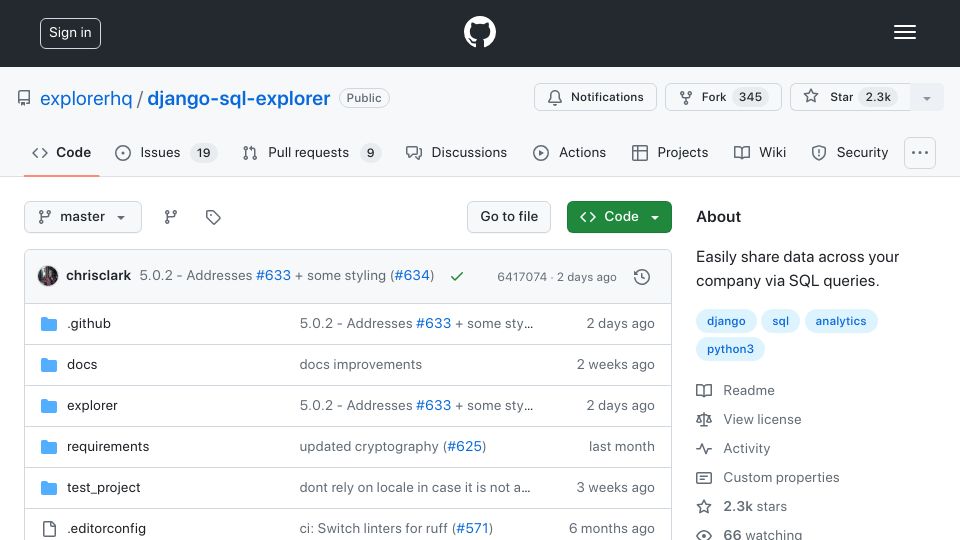960x540 pixels.
Task: Open the explorer folder
Action: pyautogui.click(x=92, y=405)
